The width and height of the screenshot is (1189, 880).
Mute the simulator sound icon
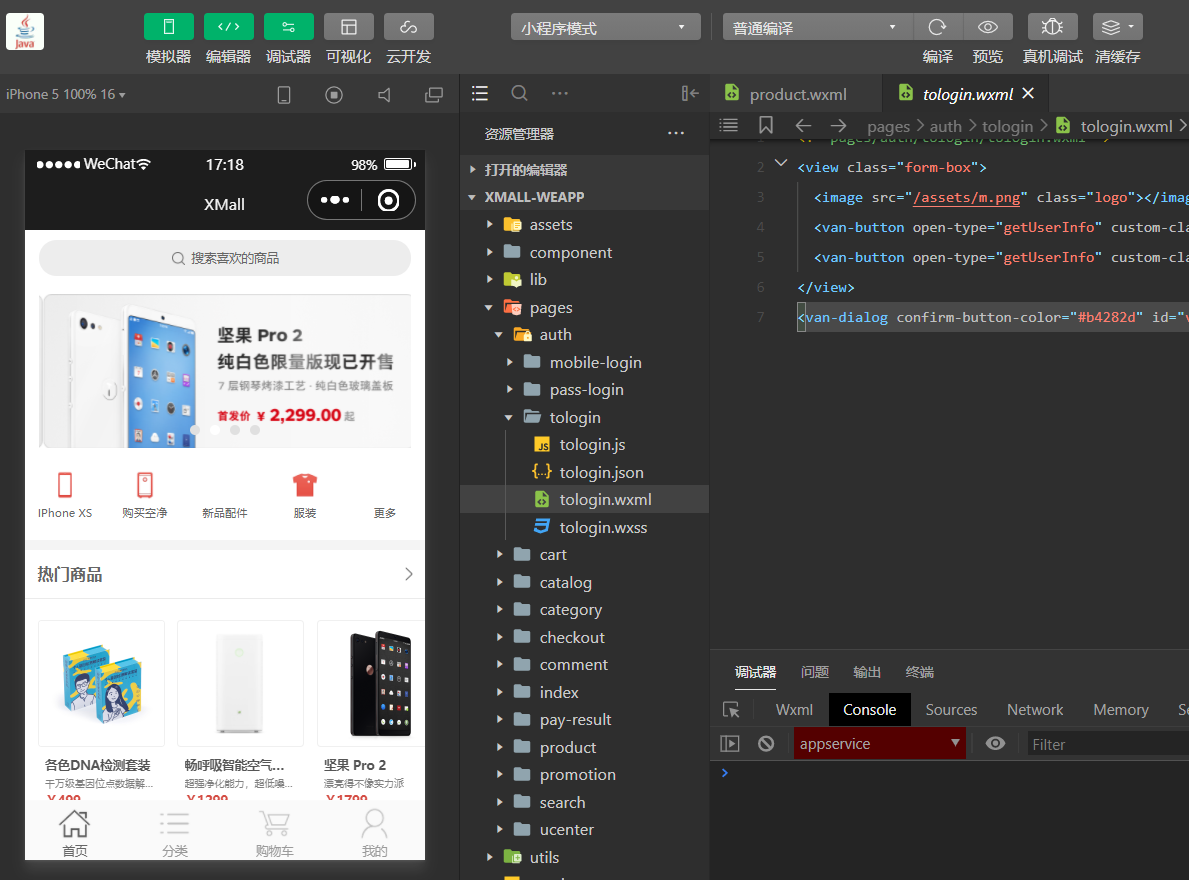(384, 95)
